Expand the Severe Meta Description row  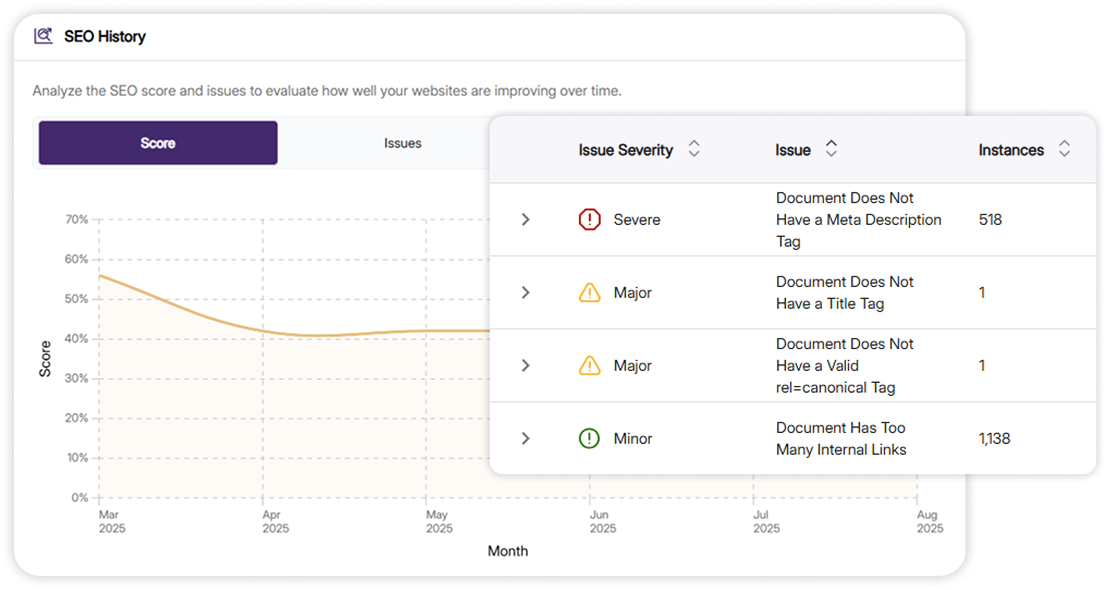coord(526,219)
